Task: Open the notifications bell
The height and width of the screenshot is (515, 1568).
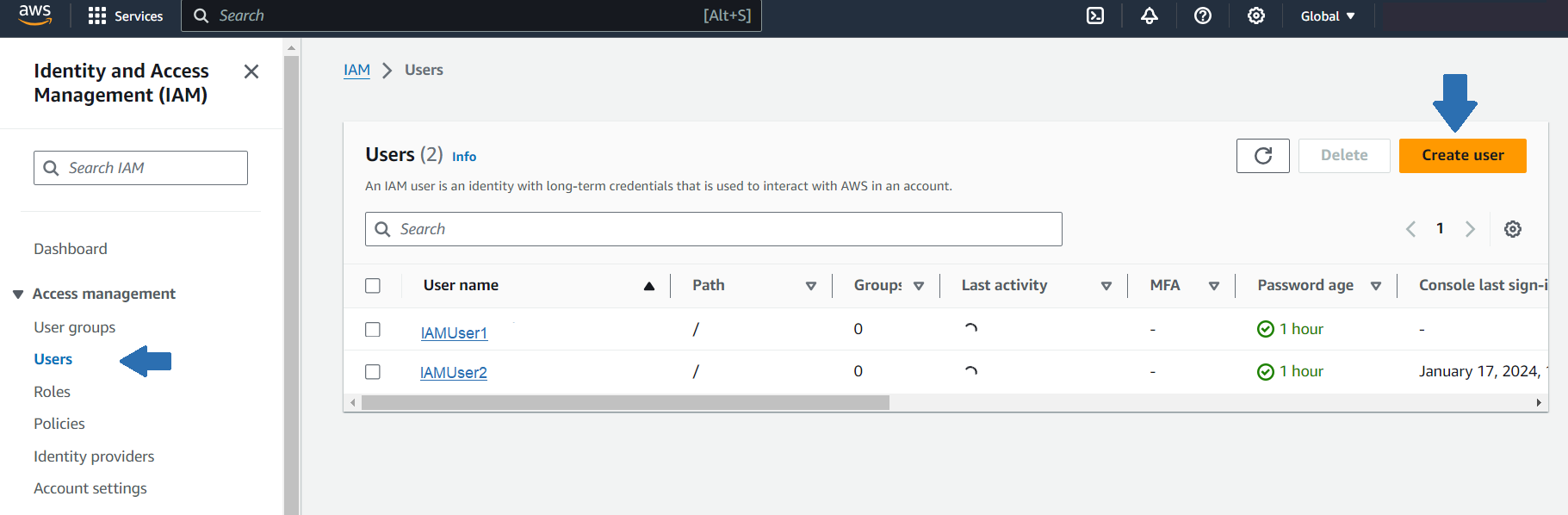Action: point(1150,16)
